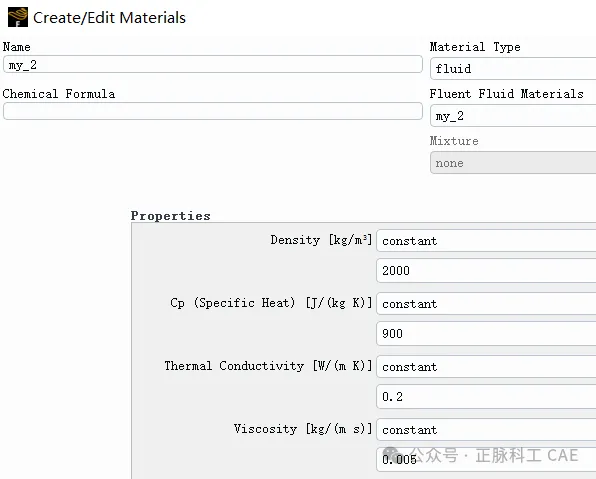Image resolution: width=596 pixels, height=479 pixels.
Task: Open the Density method dropdown set to constant
Action: click(486, 241)
